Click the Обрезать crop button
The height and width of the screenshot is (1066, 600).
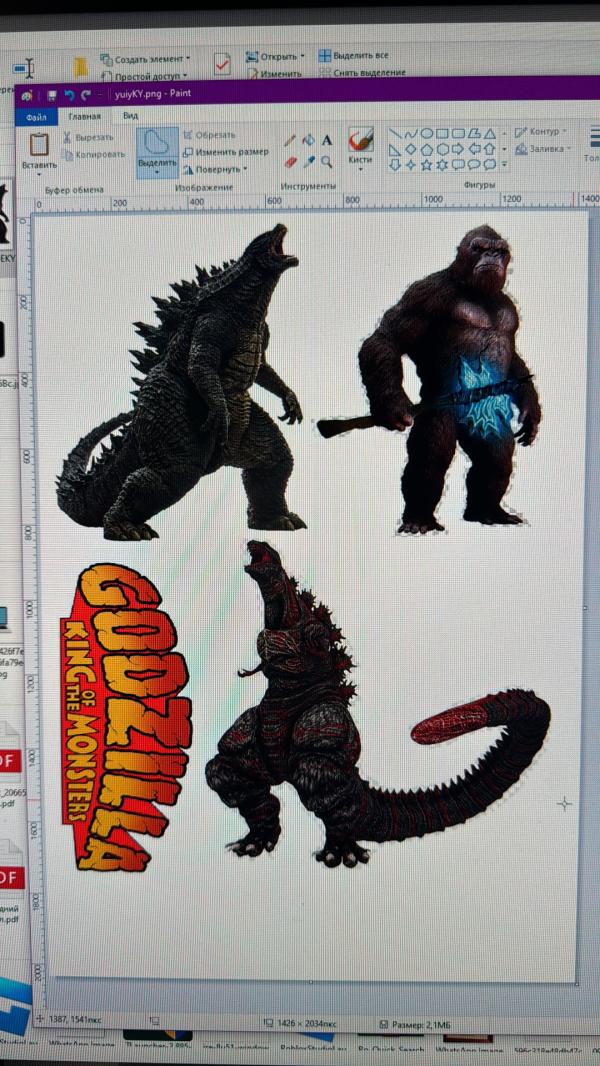215,135
